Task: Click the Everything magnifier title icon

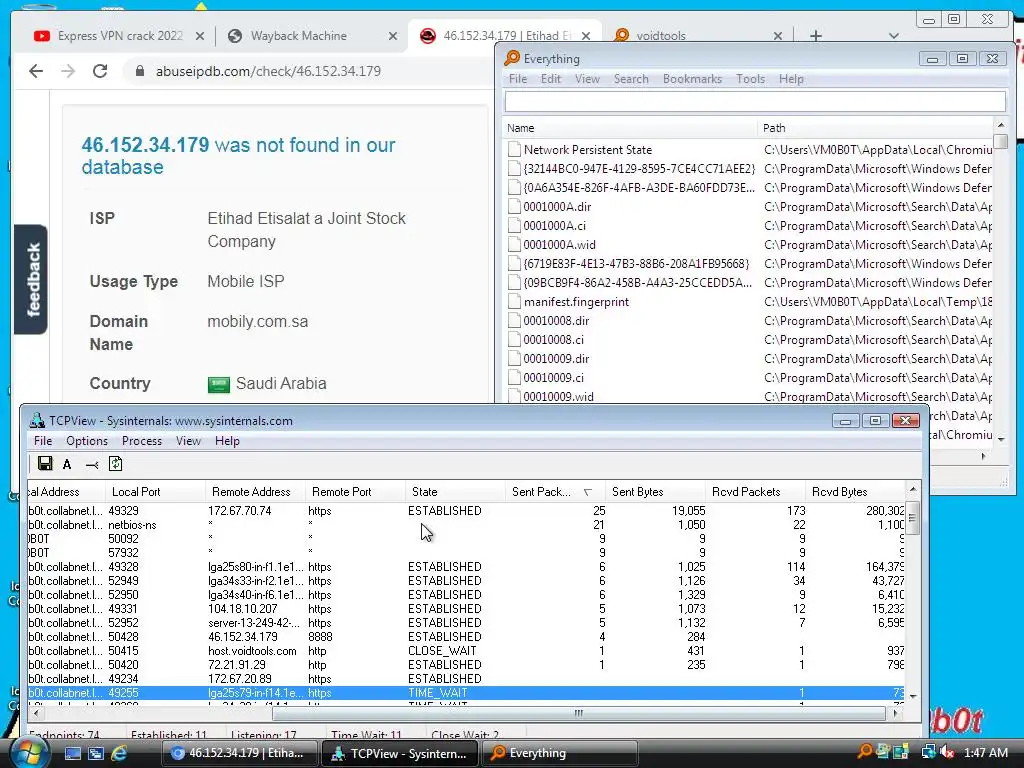Action: click(x=512, y=58)
